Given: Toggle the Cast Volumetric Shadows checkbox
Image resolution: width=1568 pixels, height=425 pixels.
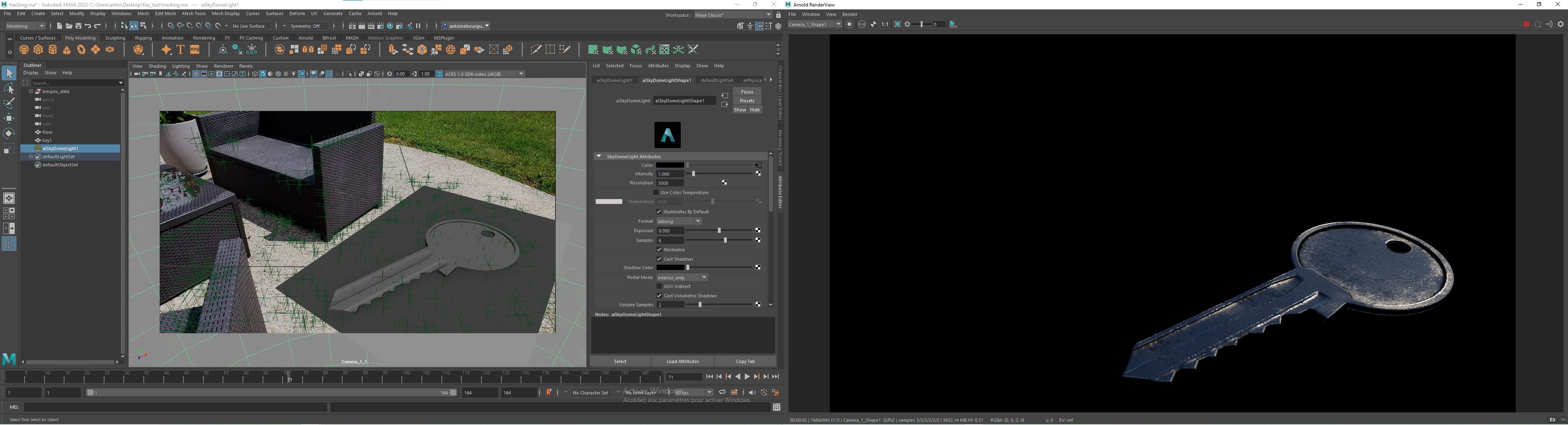Looking at the screenshot, I should (x=659, y=296).
